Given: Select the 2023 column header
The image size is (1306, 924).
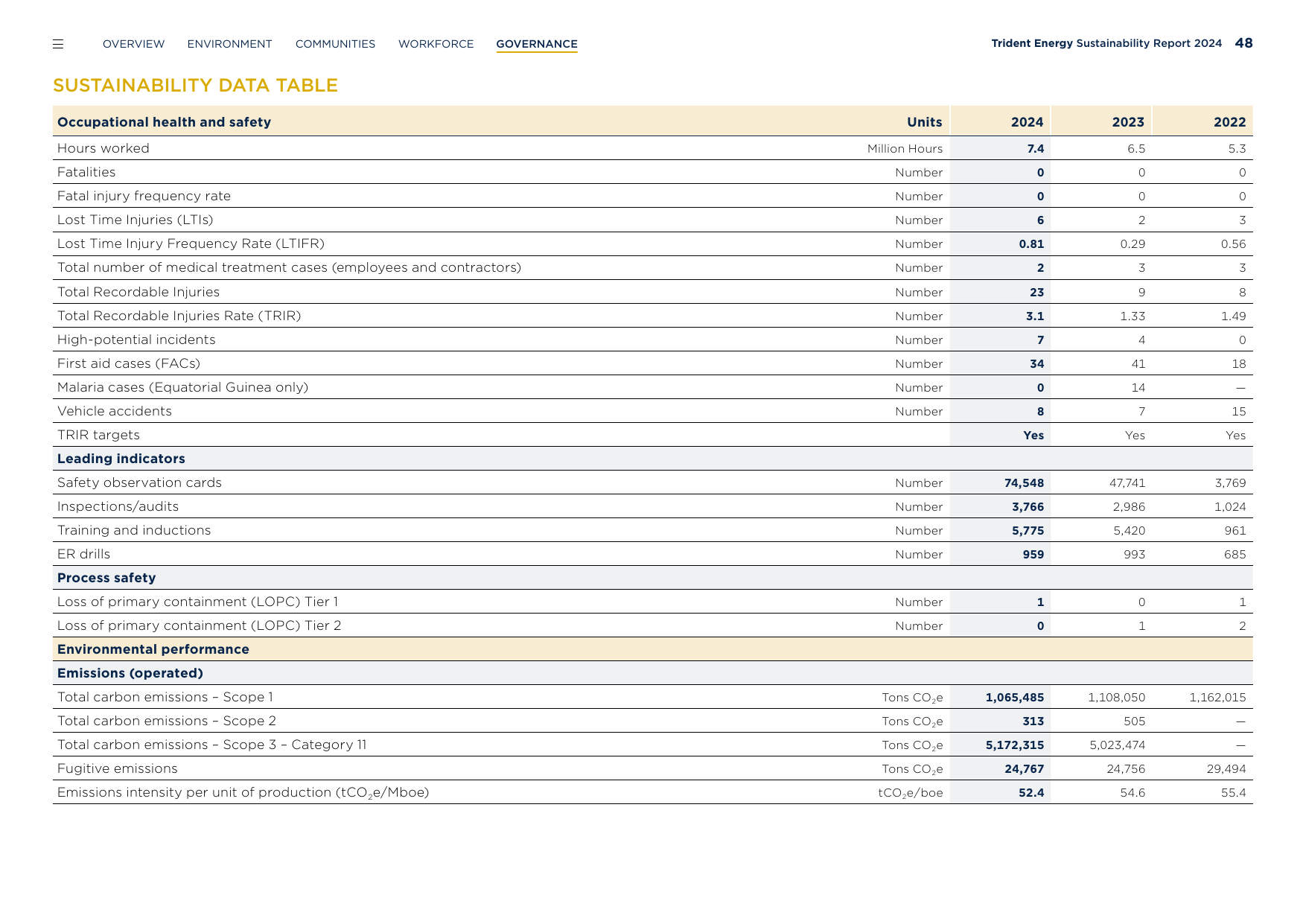Looking at the screenshot, I should pyautogui.click(x=1128, y=122).
